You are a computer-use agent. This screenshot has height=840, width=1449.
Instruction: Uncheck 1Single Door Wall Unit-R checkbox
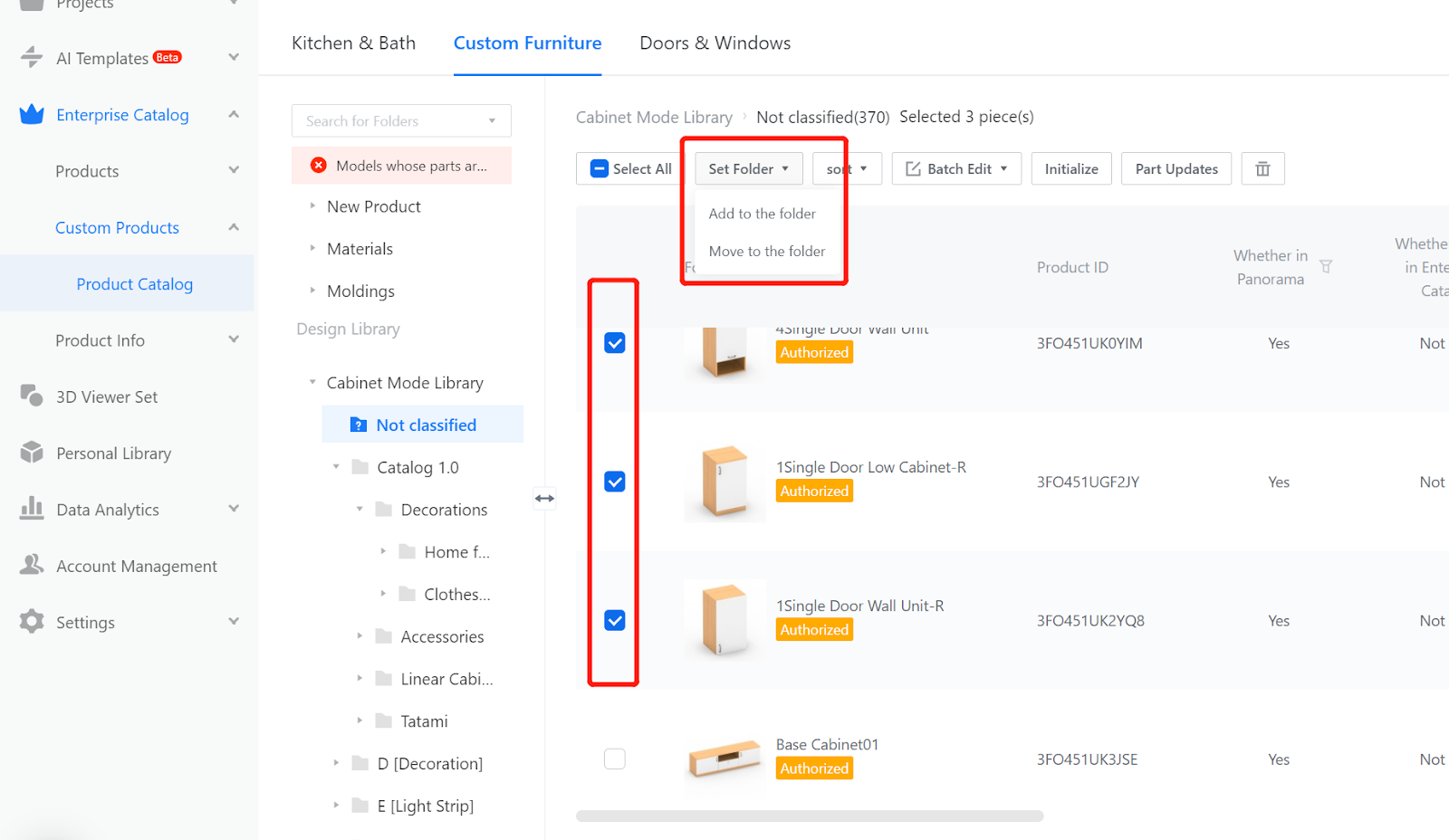coord(615,620)
